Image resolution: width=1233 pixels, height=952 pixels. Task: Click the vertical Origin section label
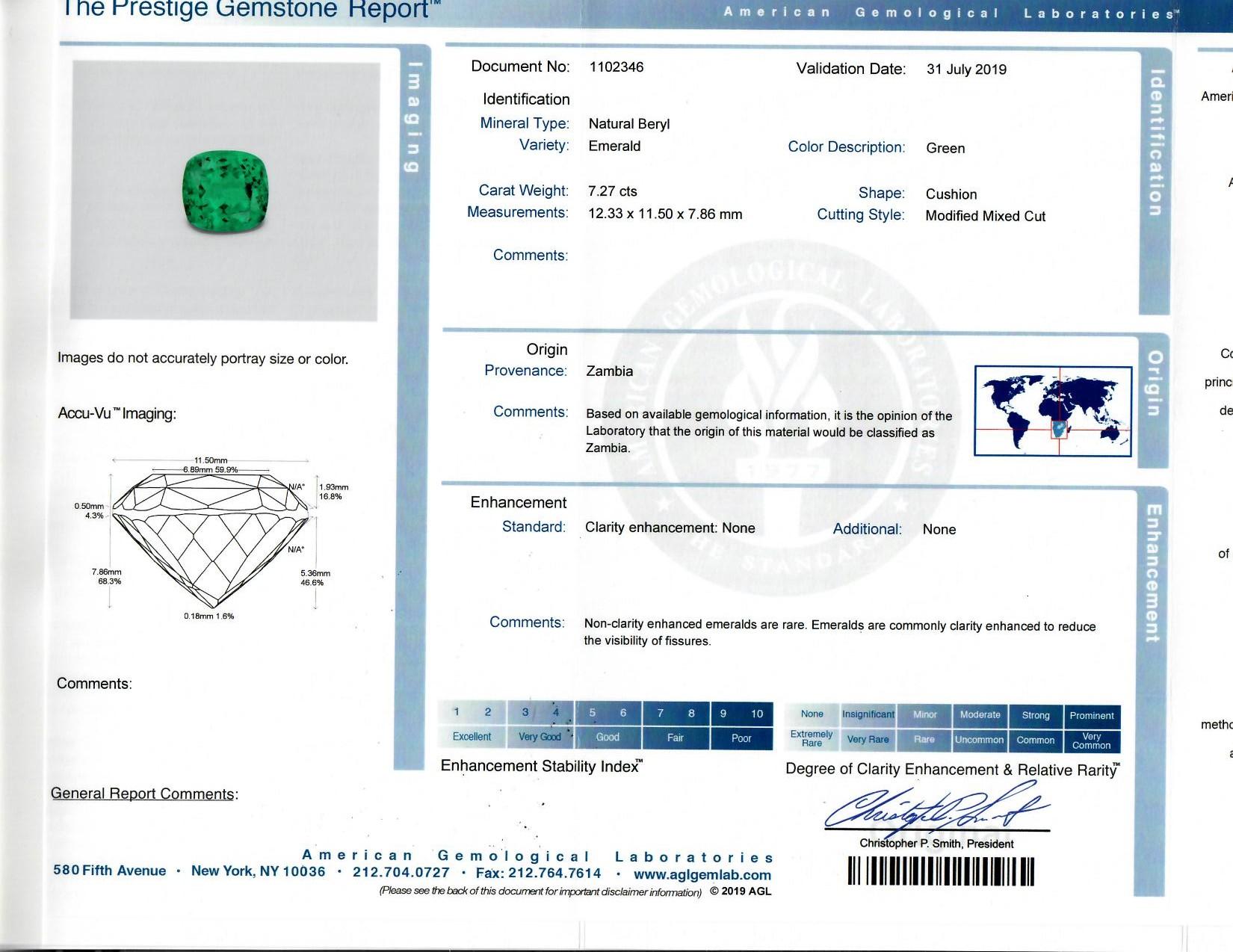[1155, 383]
